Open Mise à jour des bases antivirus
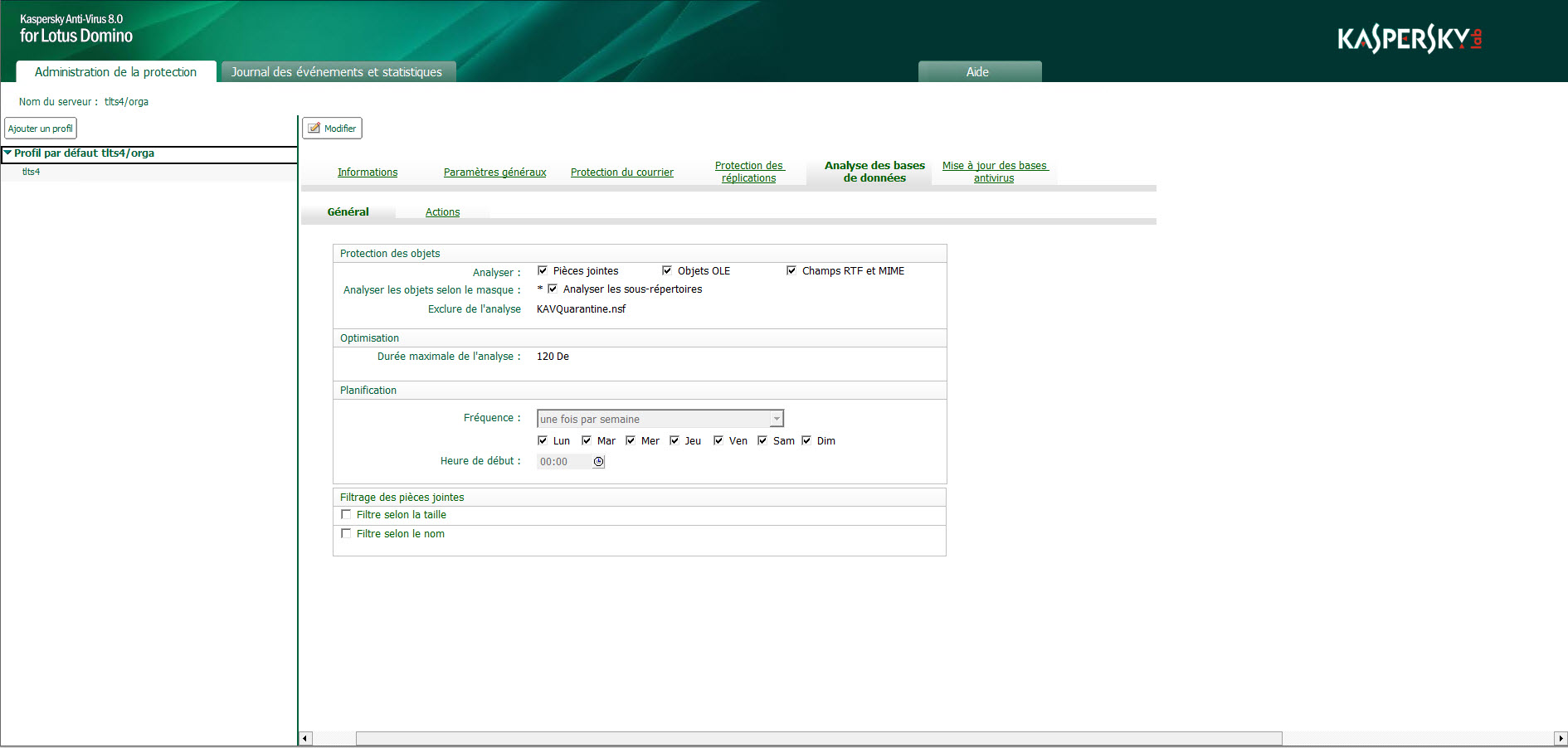Screen dimensions: 1568x748 click(994, 172)
